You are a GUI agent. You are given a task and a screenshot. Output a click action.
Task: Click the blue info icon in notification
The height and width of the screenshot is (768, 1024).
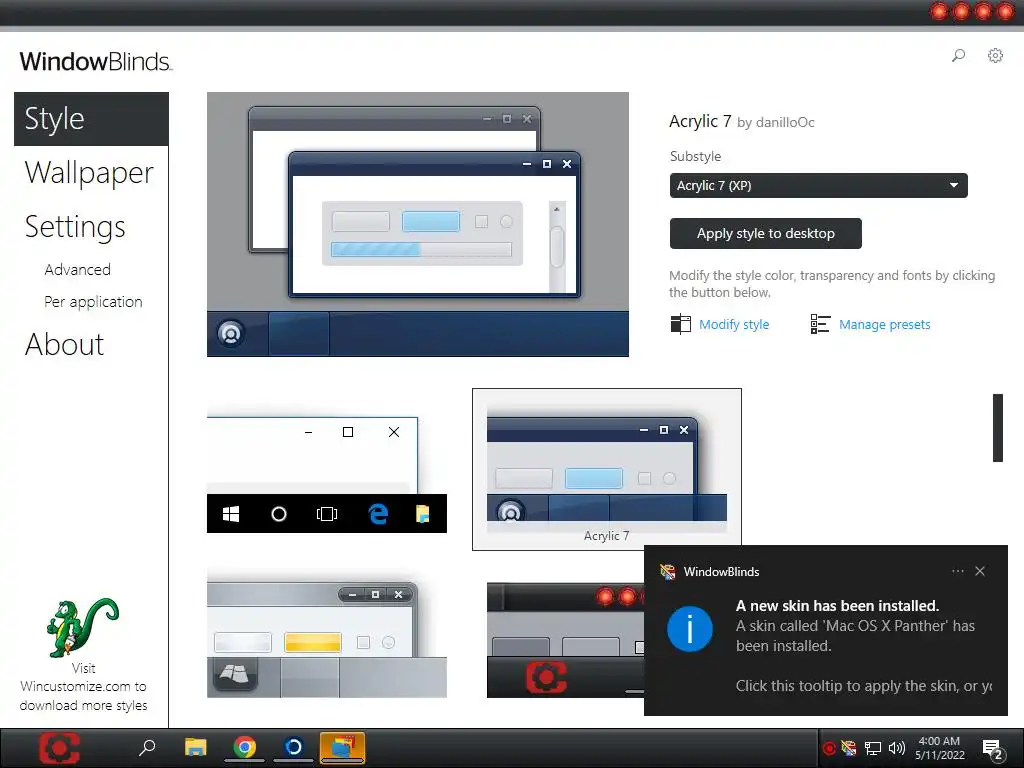690,629
